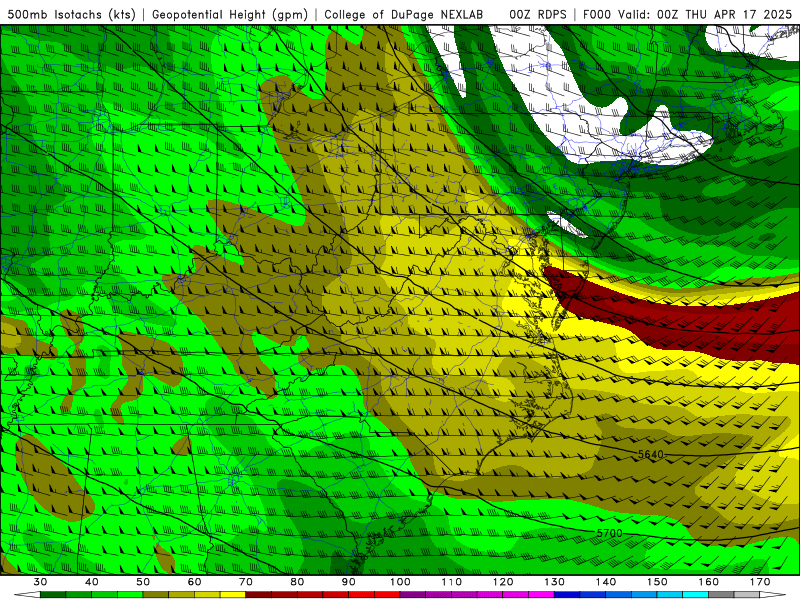Click the '110' legend scale number
The height and width of the screenshot is (600, 800).
coord(452,582)
